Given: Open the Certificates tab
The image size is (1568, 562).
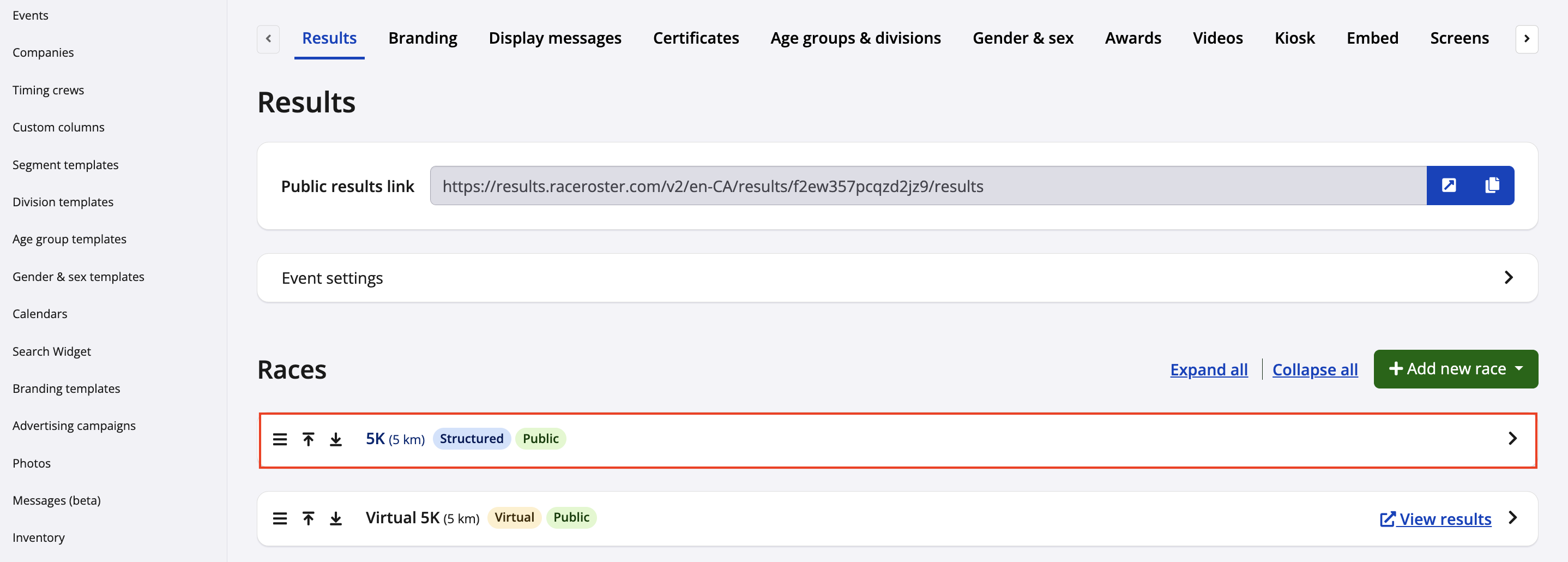Looking at the screenshot, I should pos(695,38).
